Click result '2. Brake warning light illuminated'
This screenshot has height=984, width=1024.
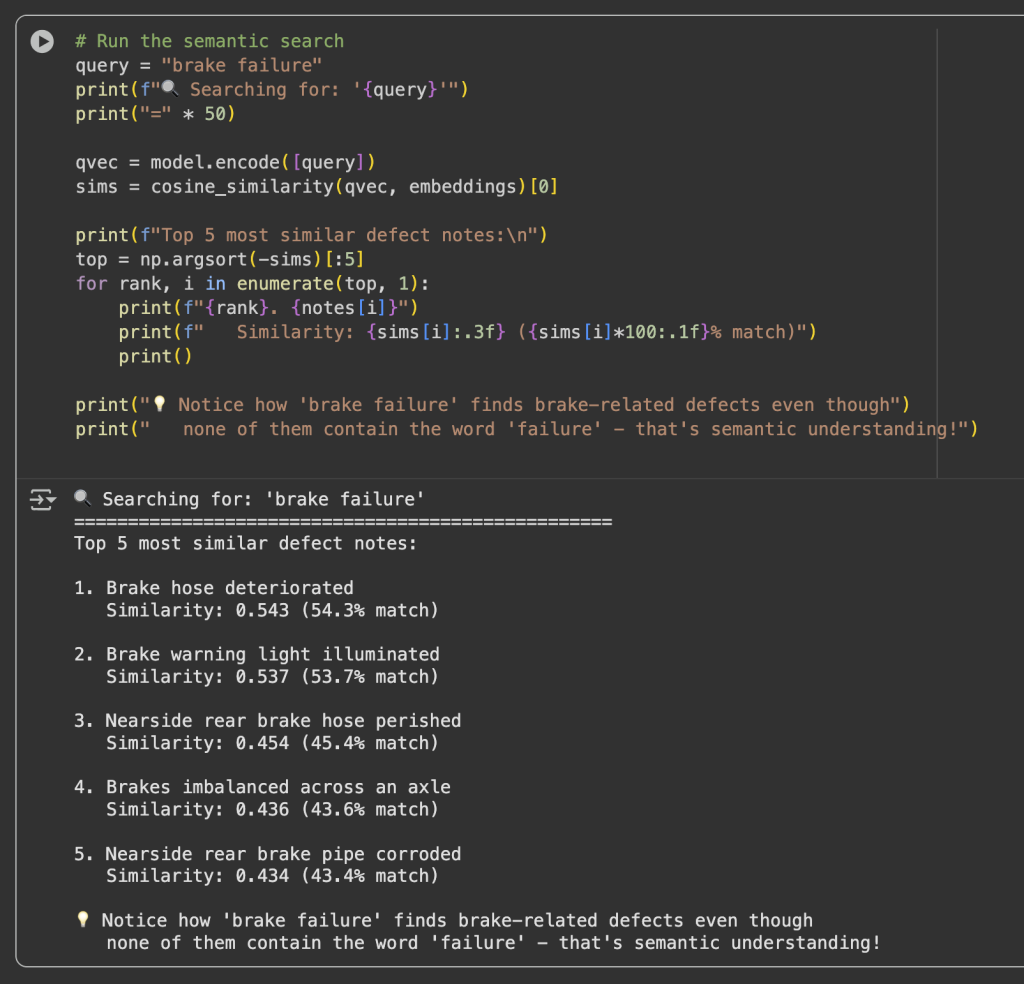pyautogui.click(x=257, y=654)
